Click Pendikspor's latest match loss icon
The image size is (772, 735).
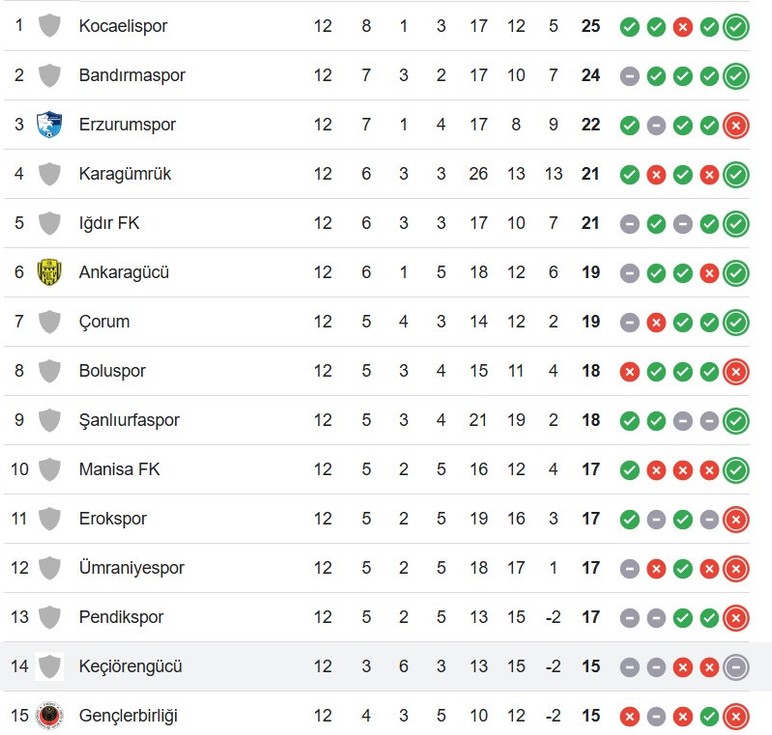736,618
